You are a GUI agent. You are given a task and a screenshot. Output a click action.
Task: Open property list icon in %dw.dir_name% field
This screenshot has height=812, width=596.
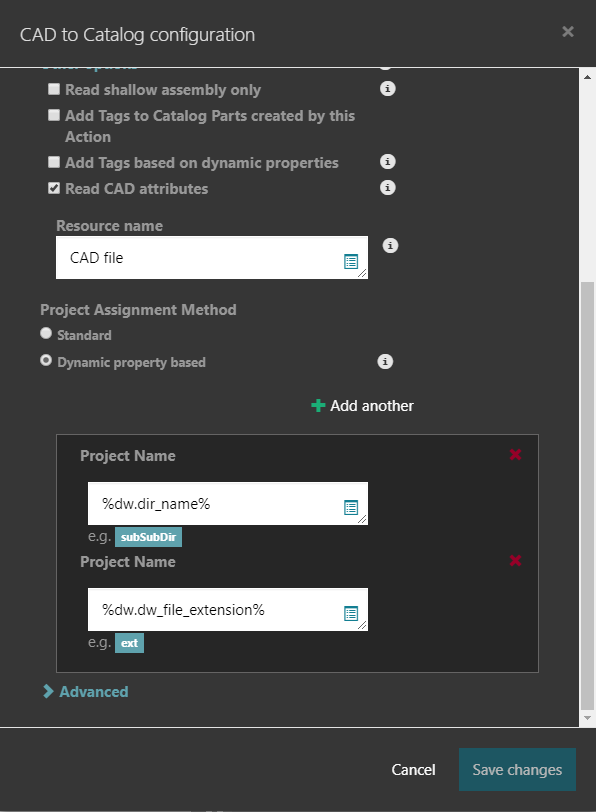(x=351, y=508)
